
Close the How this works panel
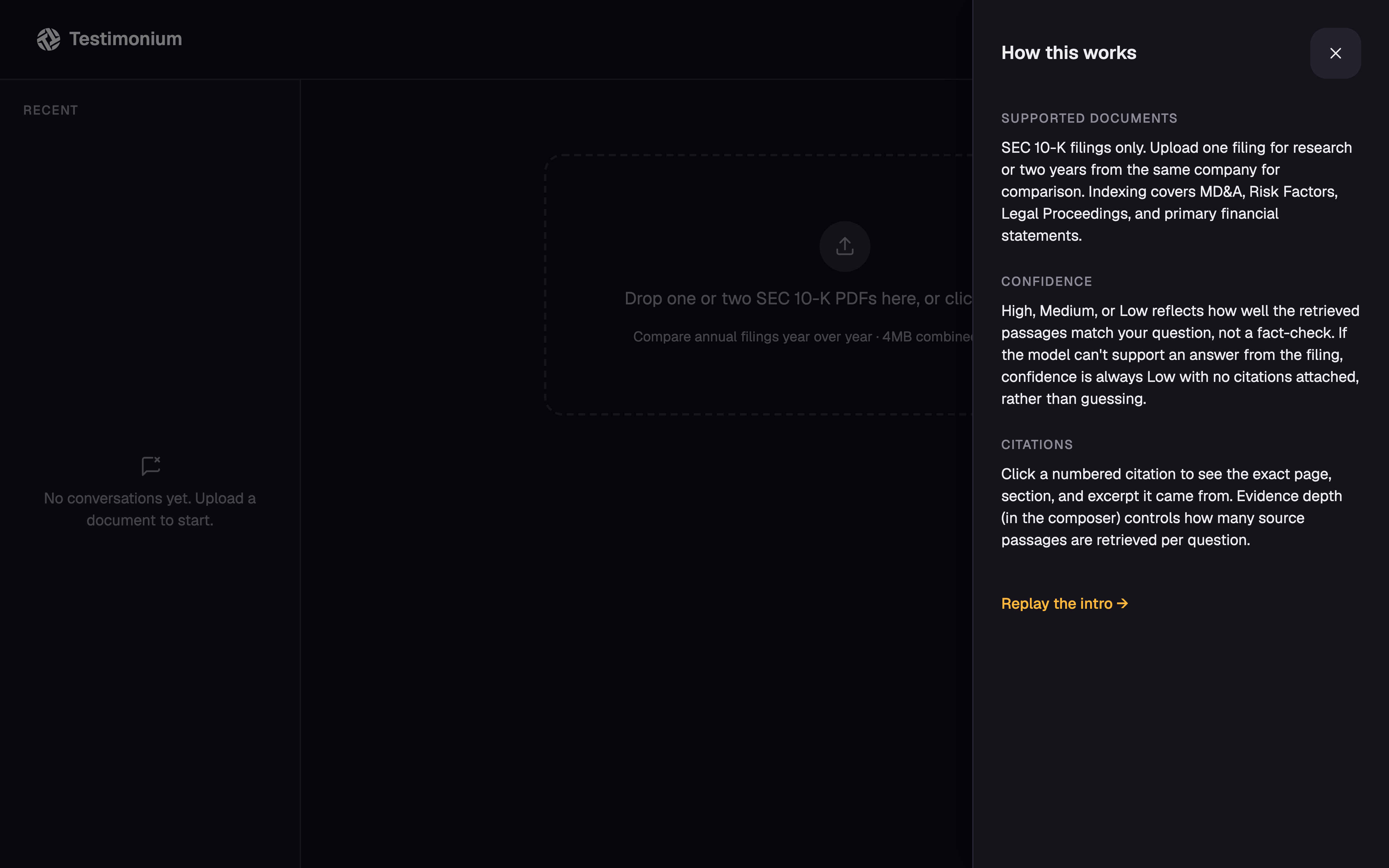[1335, 54]
